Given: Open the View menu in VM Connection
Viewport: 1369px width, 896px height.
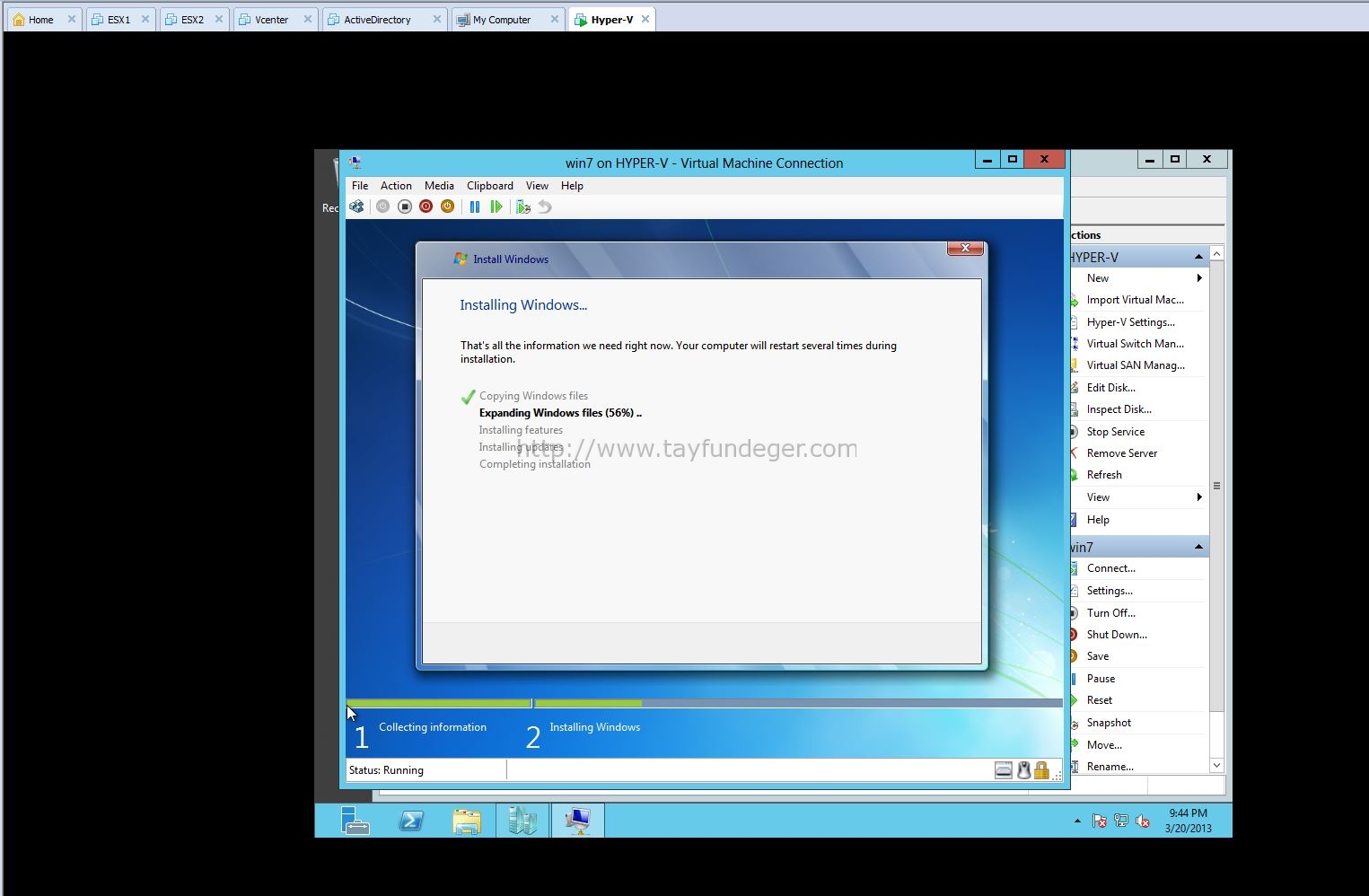Looking at the screenshot, I should tap(537, 186).
